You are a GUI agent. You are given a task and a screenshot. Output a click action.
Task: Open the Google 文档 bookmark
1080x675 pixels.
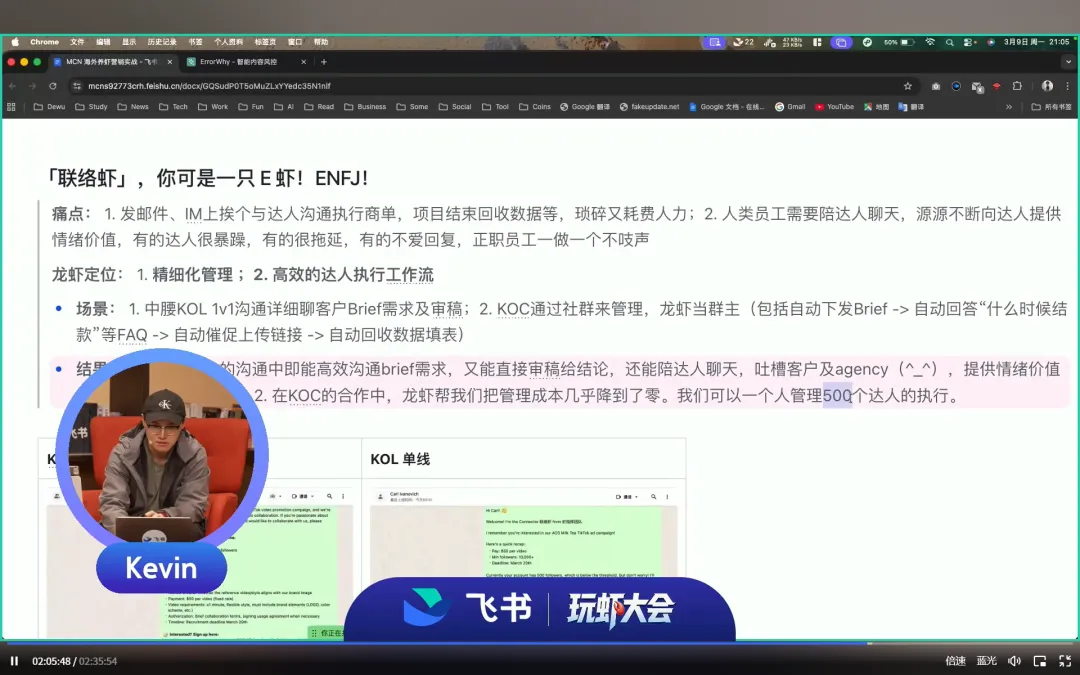point(727,107)
